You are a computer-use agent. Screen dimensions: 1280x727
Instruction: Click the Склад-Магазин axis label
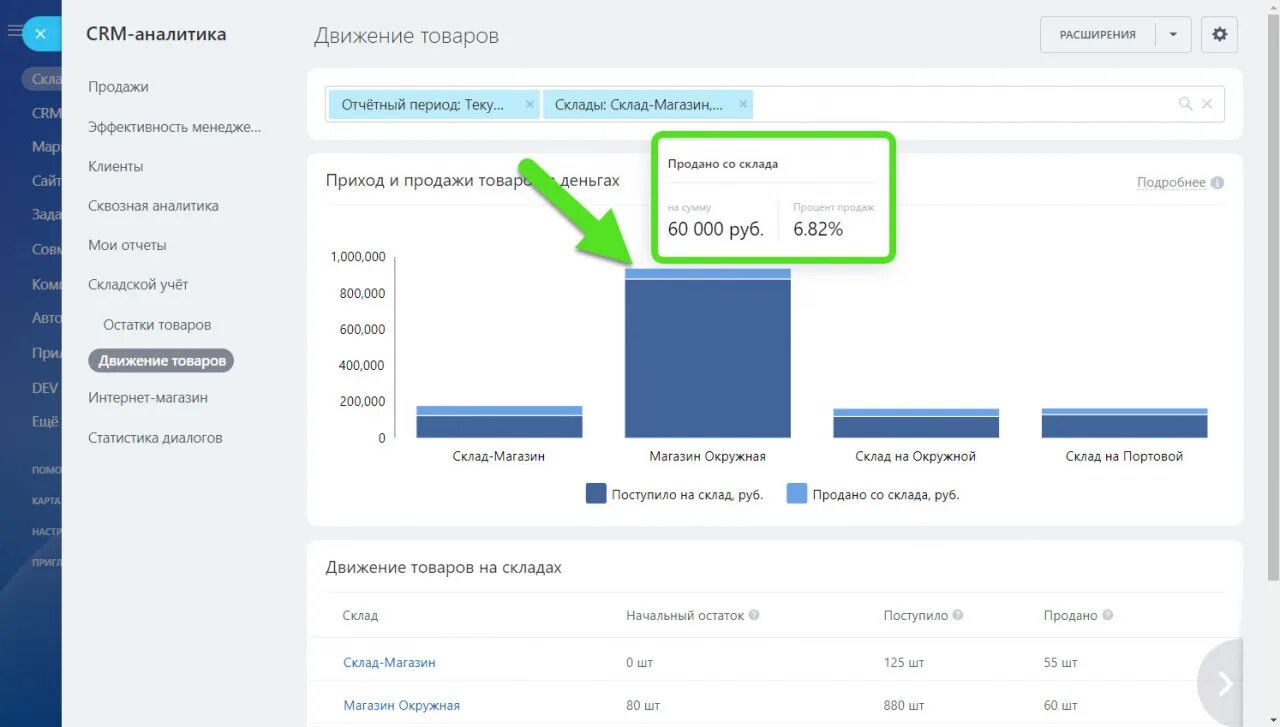pyautogui.click(x=499, y=456)
